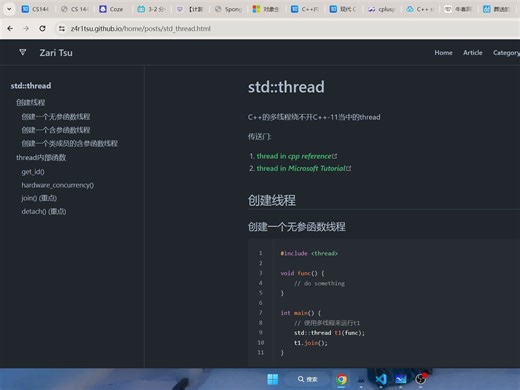Image resolution: width=520 pixels, height=390 pixels.
Task: Jump to 创建线程 section in sidebar
Action: tap(31, 102)
